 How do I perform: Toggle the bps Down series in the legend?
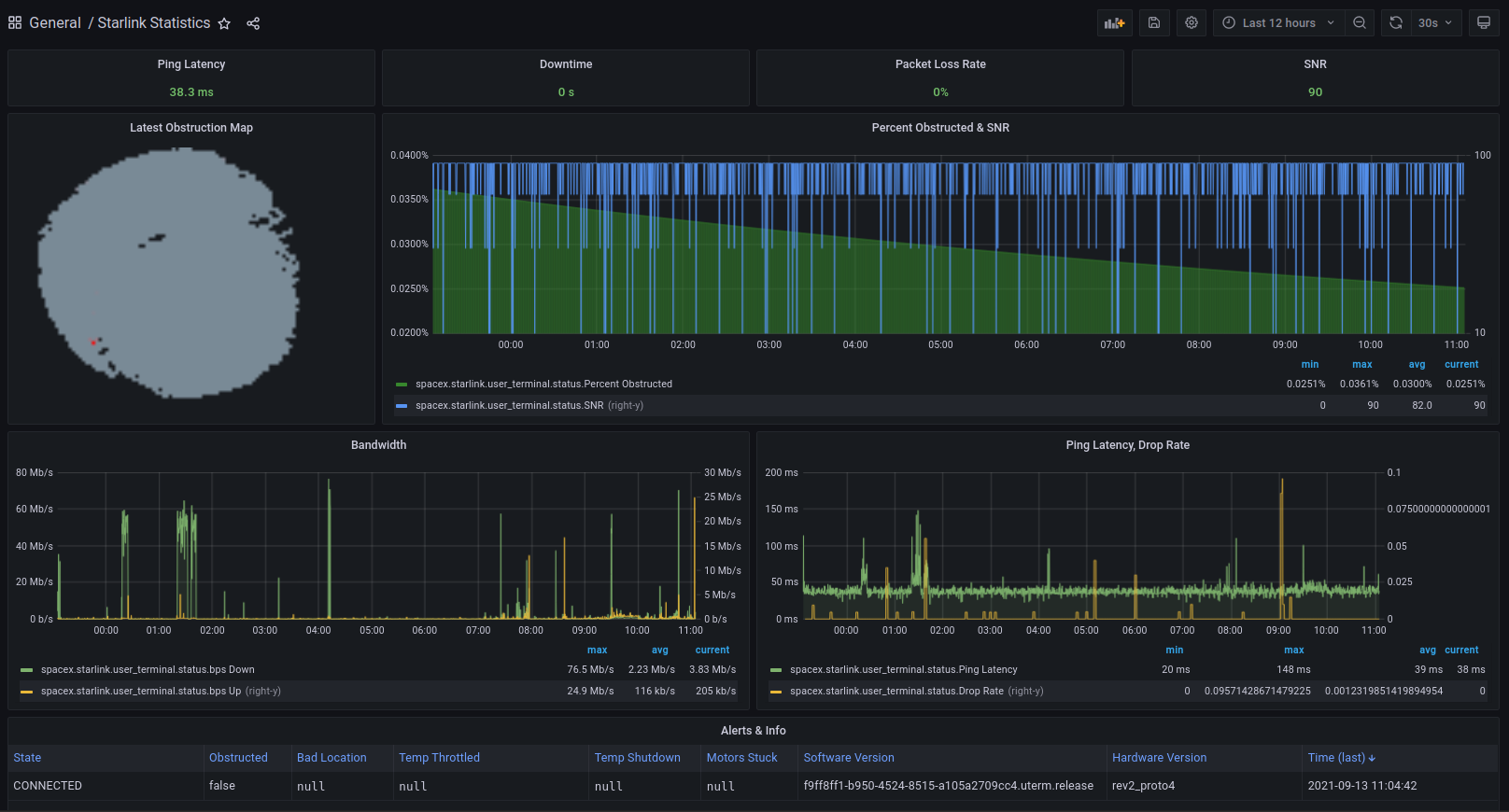pos(148,670)
